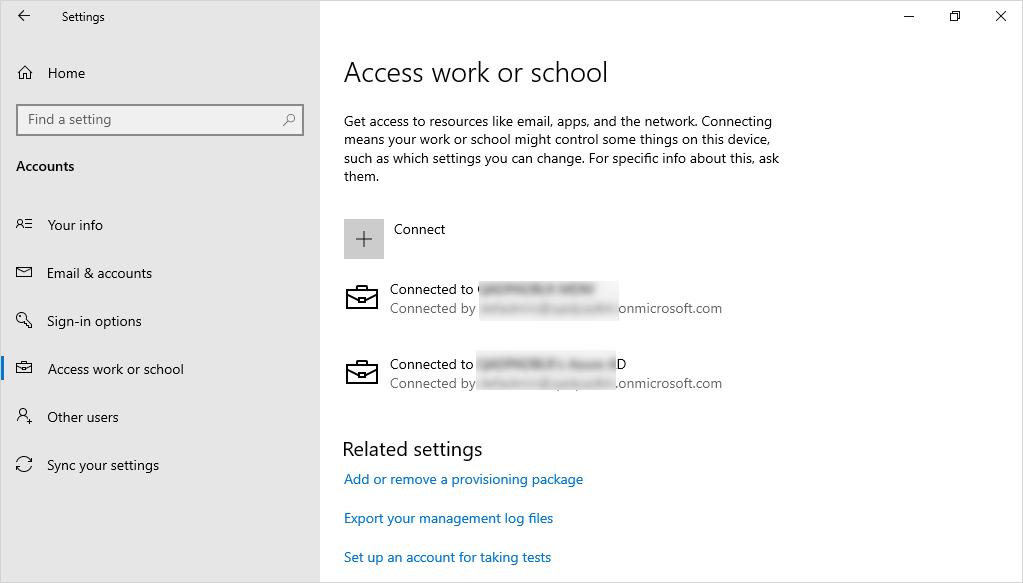Close the Settings window

point(1000,16)
